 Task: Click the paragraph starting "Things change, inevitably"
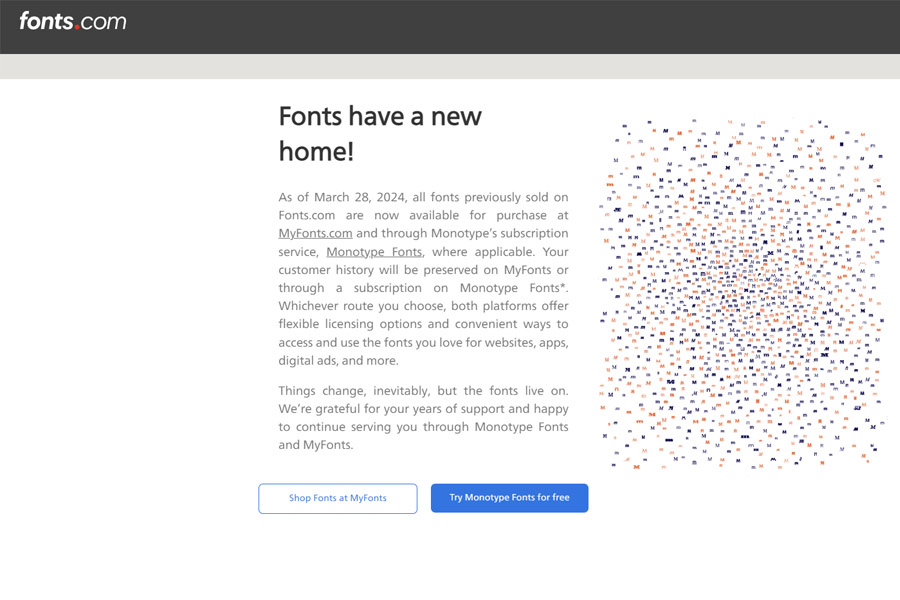coord(424,417)
